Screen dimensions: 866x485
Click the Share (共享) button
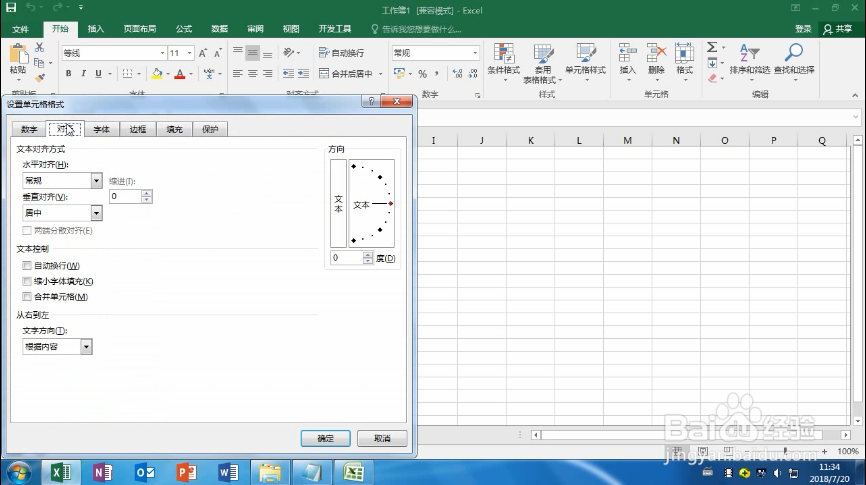[x=838, y=29]
